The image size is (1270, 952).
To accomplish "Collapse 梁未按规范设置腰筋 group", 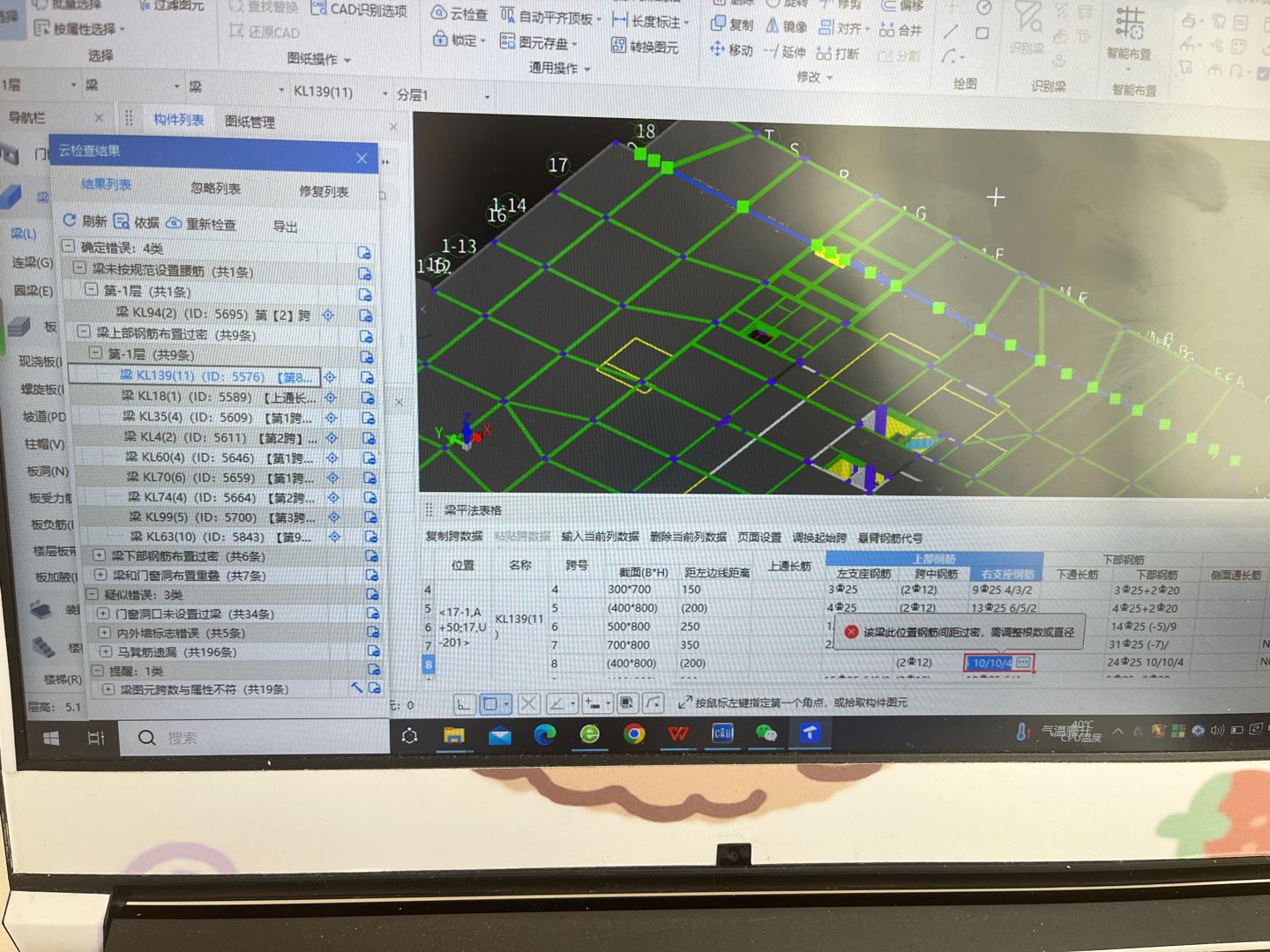I will point(79,268).
